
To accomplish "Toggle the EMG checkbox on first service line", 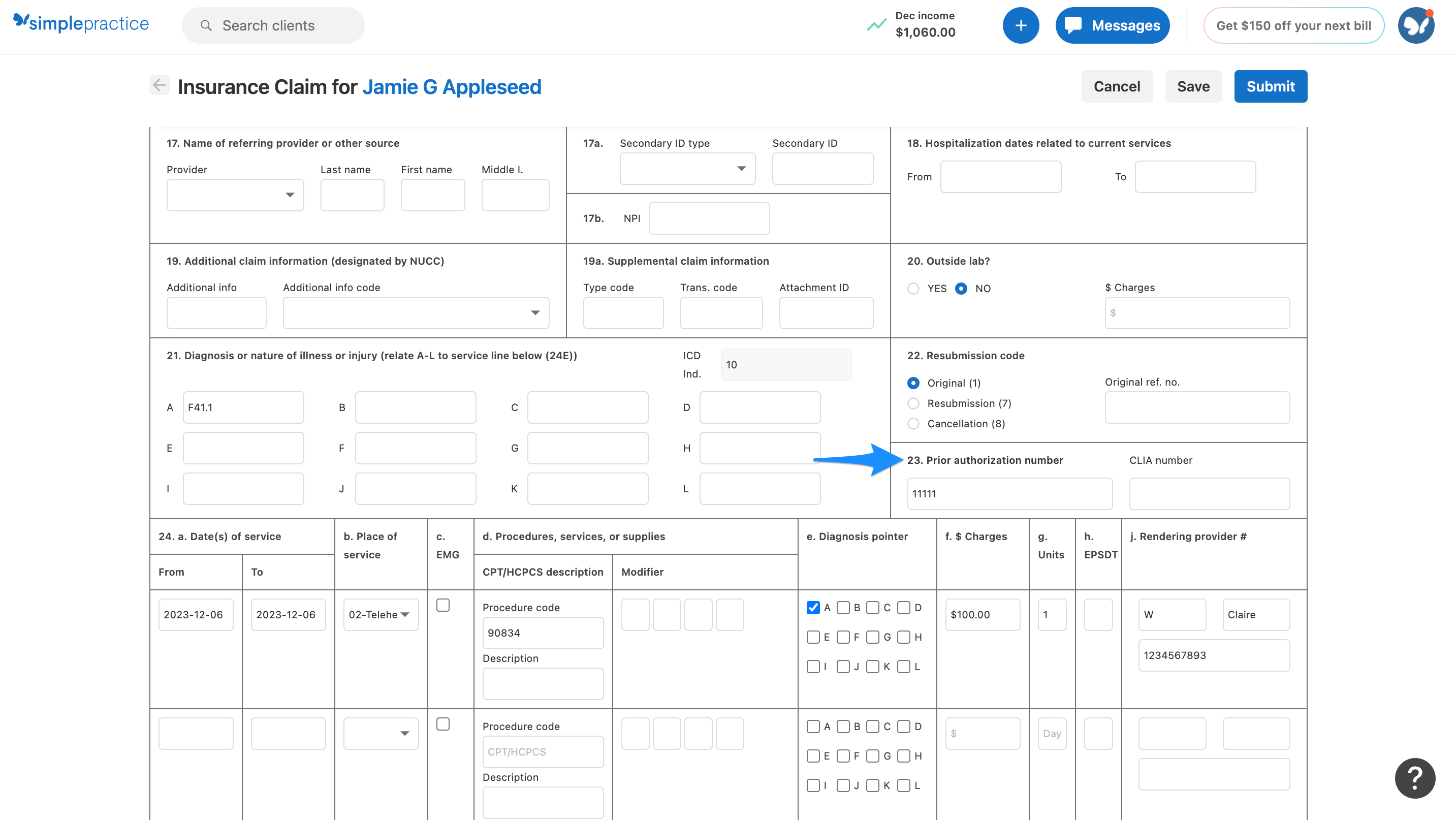I will [442, 605].
